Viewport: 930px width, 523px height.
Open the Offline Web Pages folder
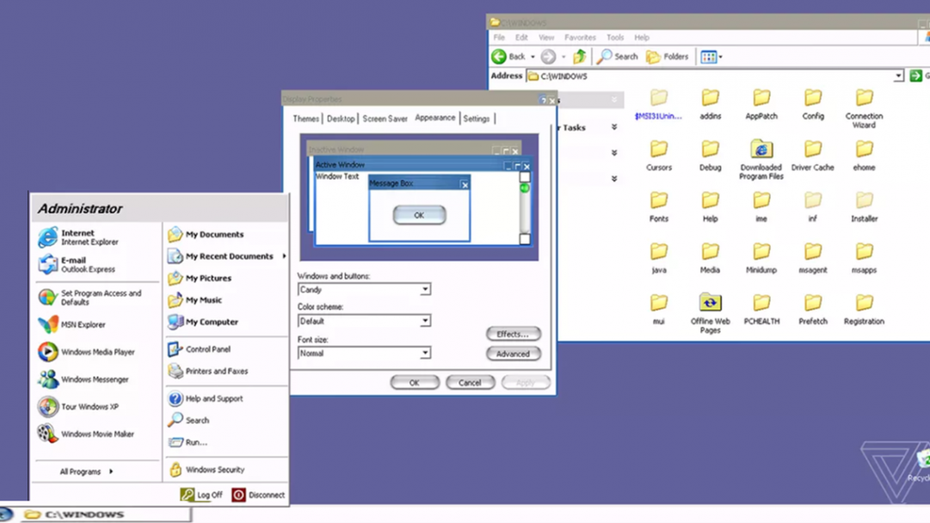click(x=710, y=309)
